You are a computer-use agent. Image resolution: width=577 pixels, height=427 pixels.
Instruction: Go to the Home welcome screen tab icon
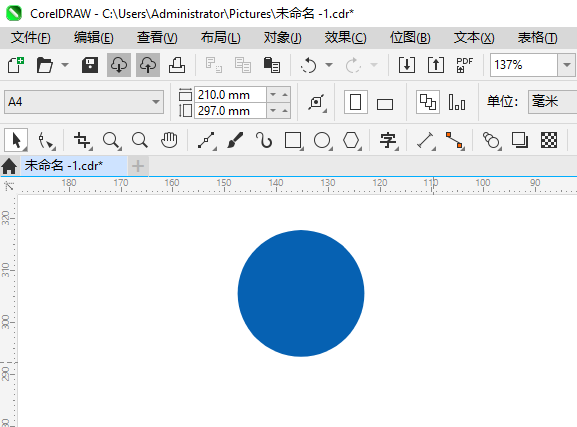[9, 166]
